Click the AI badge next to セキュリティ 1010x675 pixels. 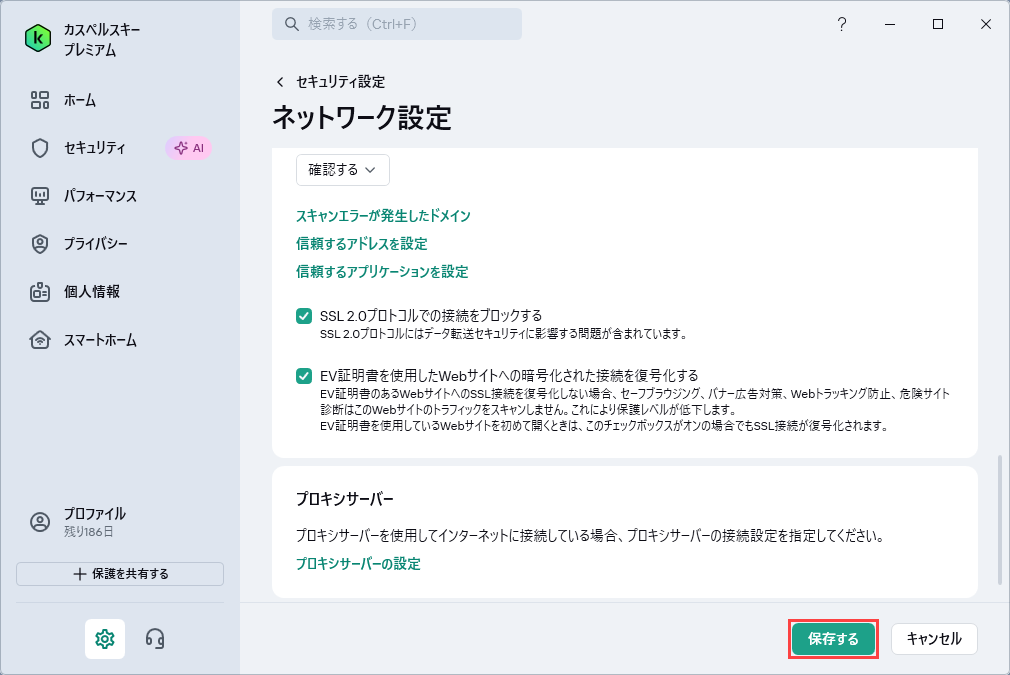(189, 148)
